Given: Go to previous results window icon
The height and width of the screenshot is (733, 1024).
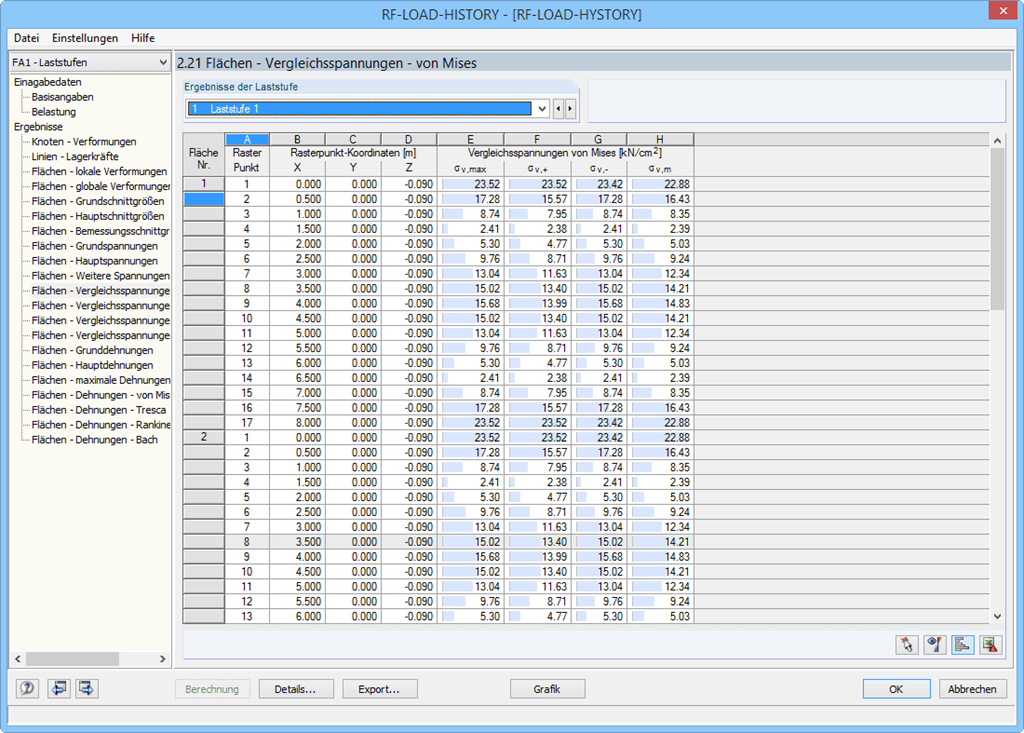Looking at the screenshot, I should pyautogui.click(x=59, y=688).
